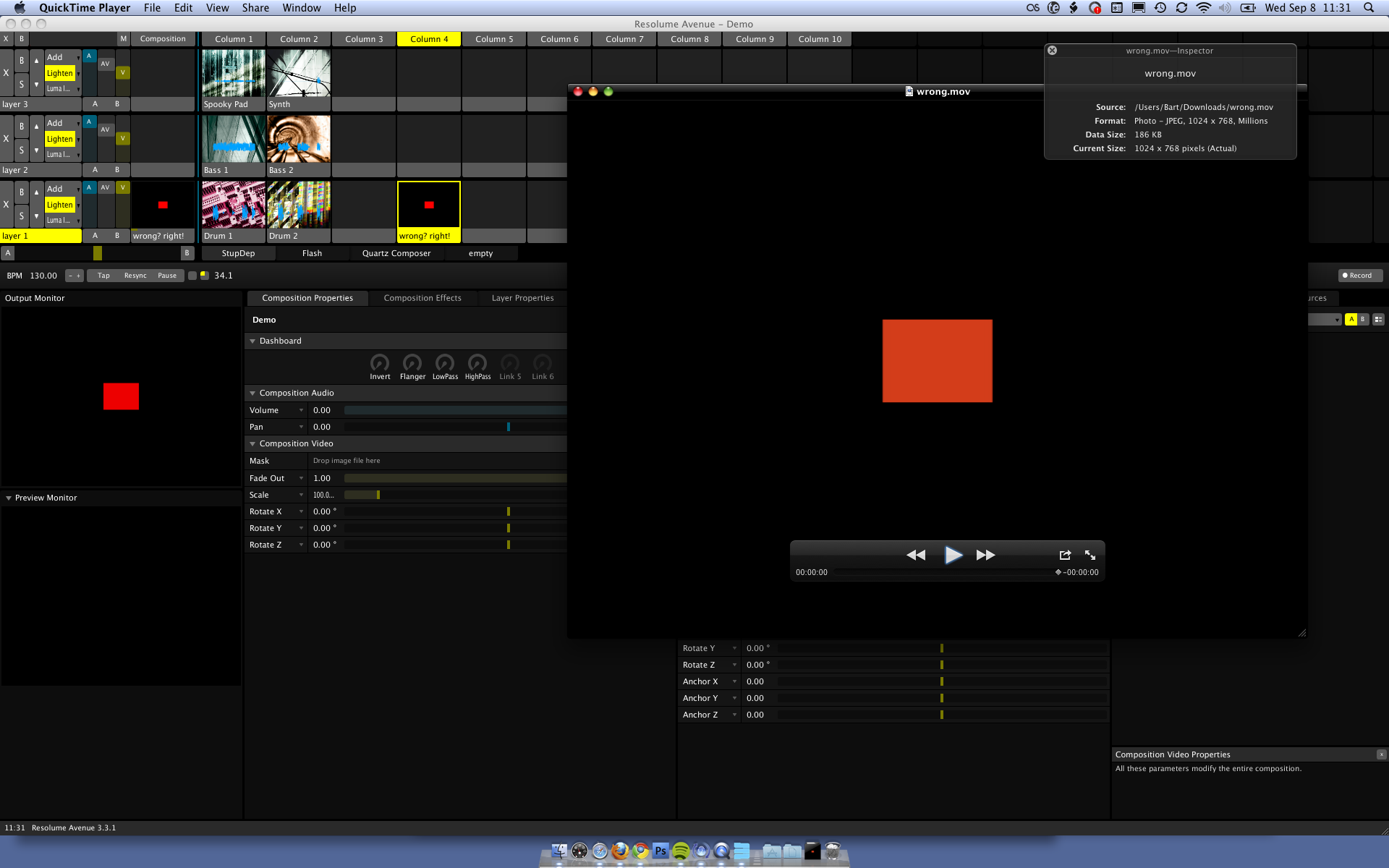Open Spotify from the Dock

(681, 851)
